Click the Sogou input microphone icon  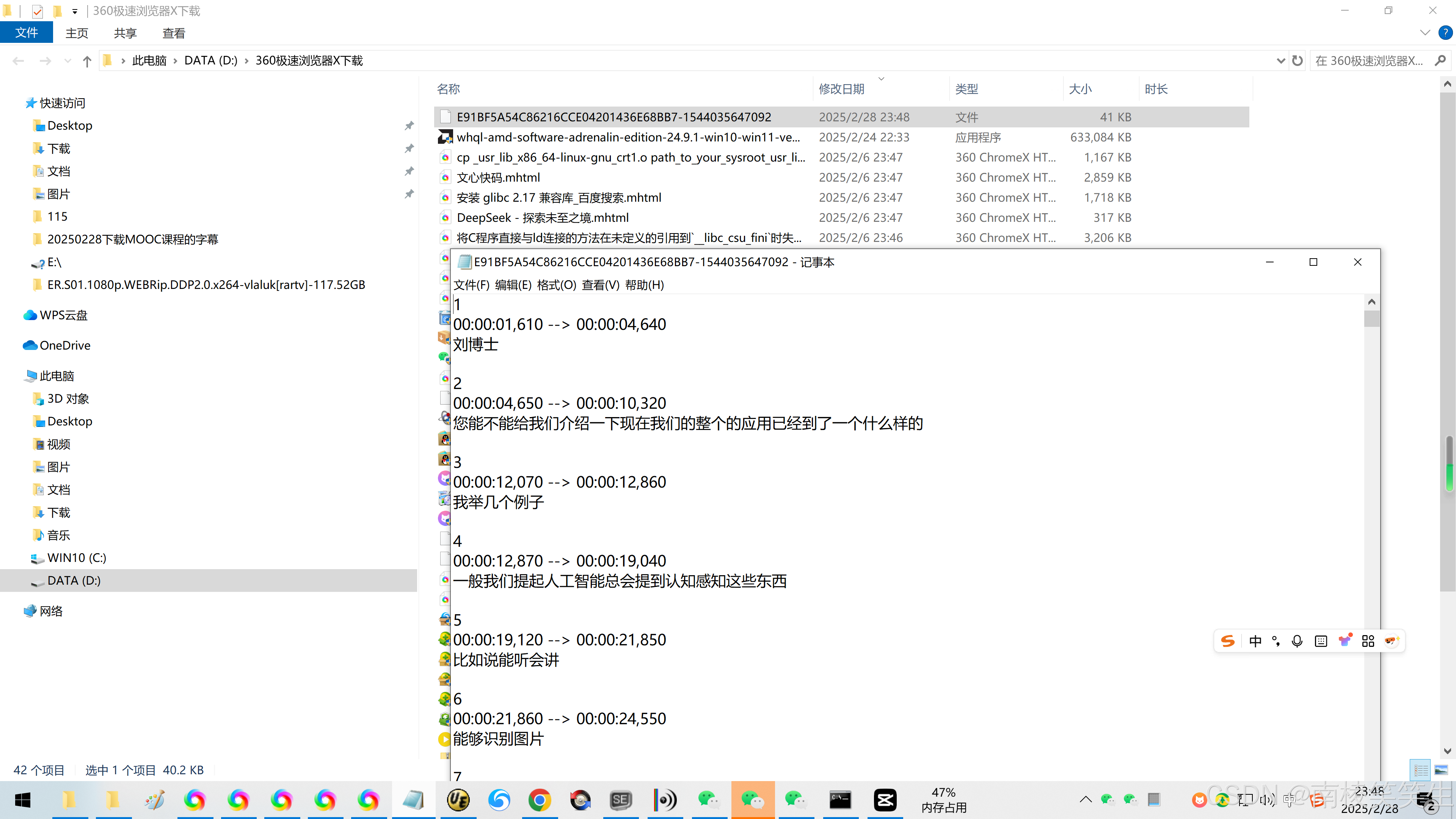tap(1297, 641)
